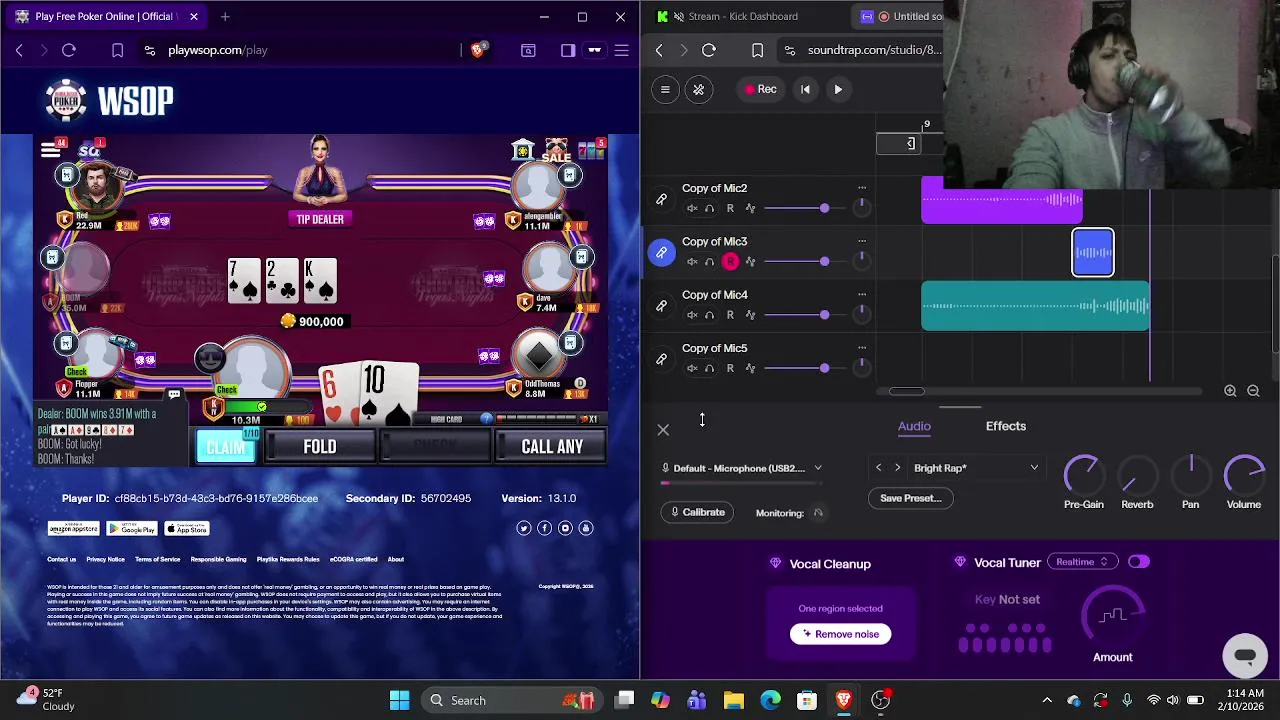
Task: Click the Reverb knob
Action: pos(1137,474)
